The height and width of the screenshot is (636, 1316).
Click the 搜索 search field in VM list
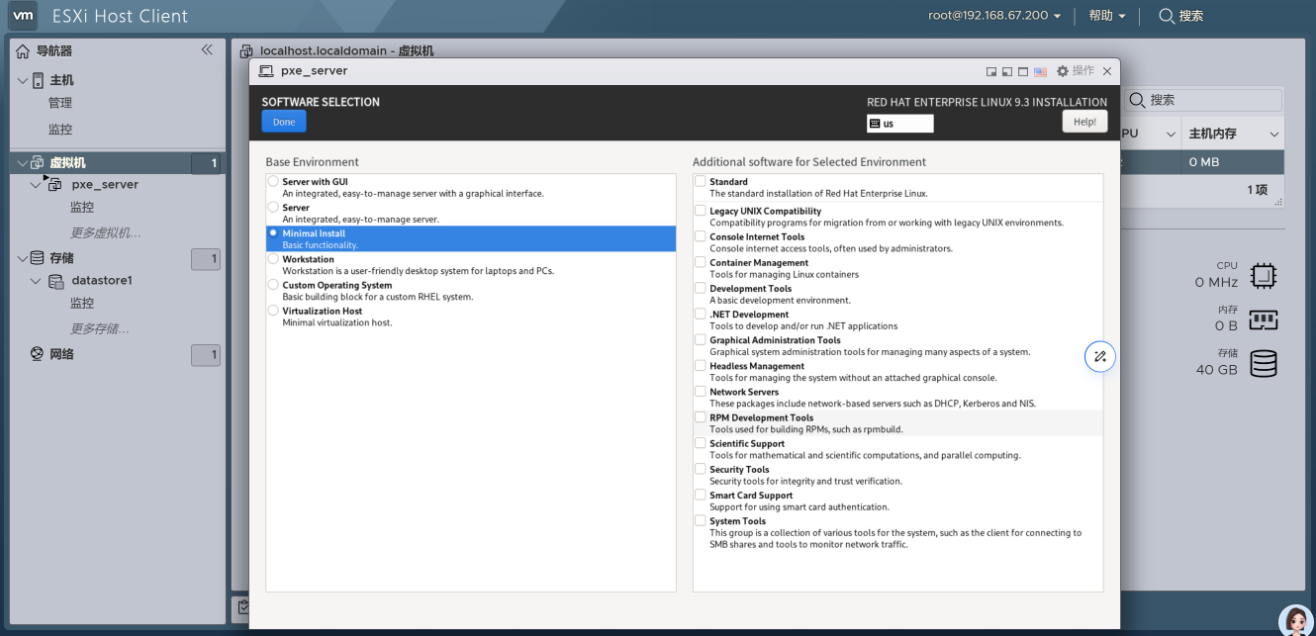point(1203,100)
